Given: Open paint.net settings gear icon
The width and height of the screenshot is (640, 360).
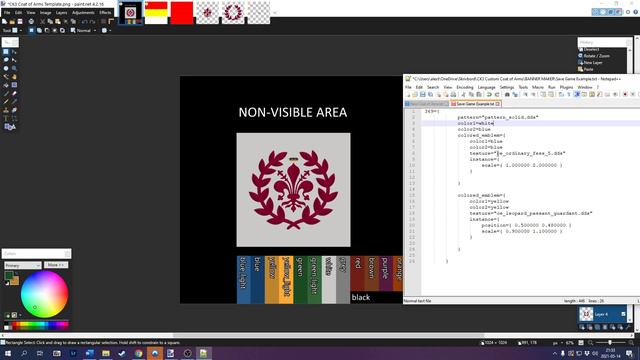Looking at the screenshot, I should click(628, 12).
